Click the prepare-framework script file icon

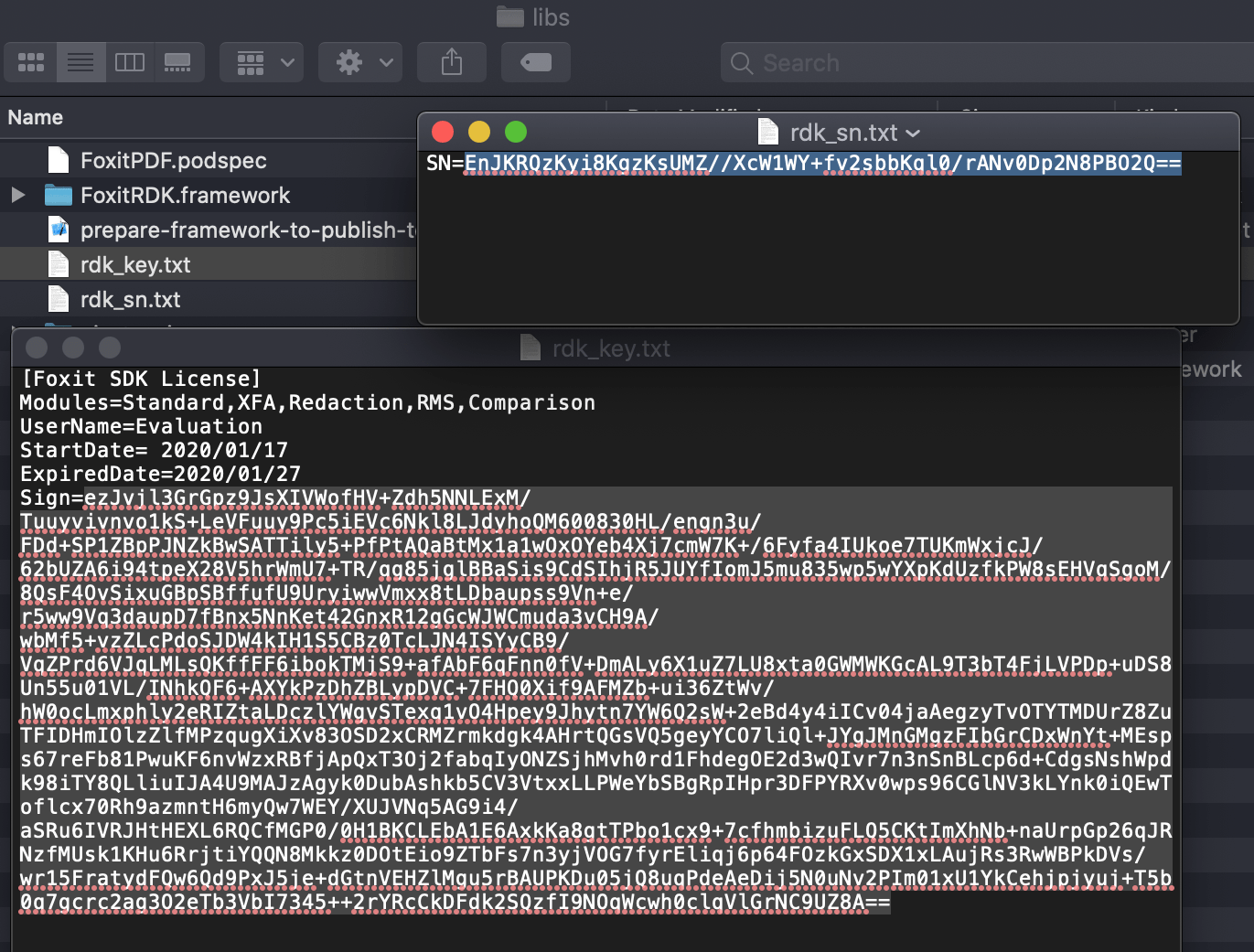[59, 230]
